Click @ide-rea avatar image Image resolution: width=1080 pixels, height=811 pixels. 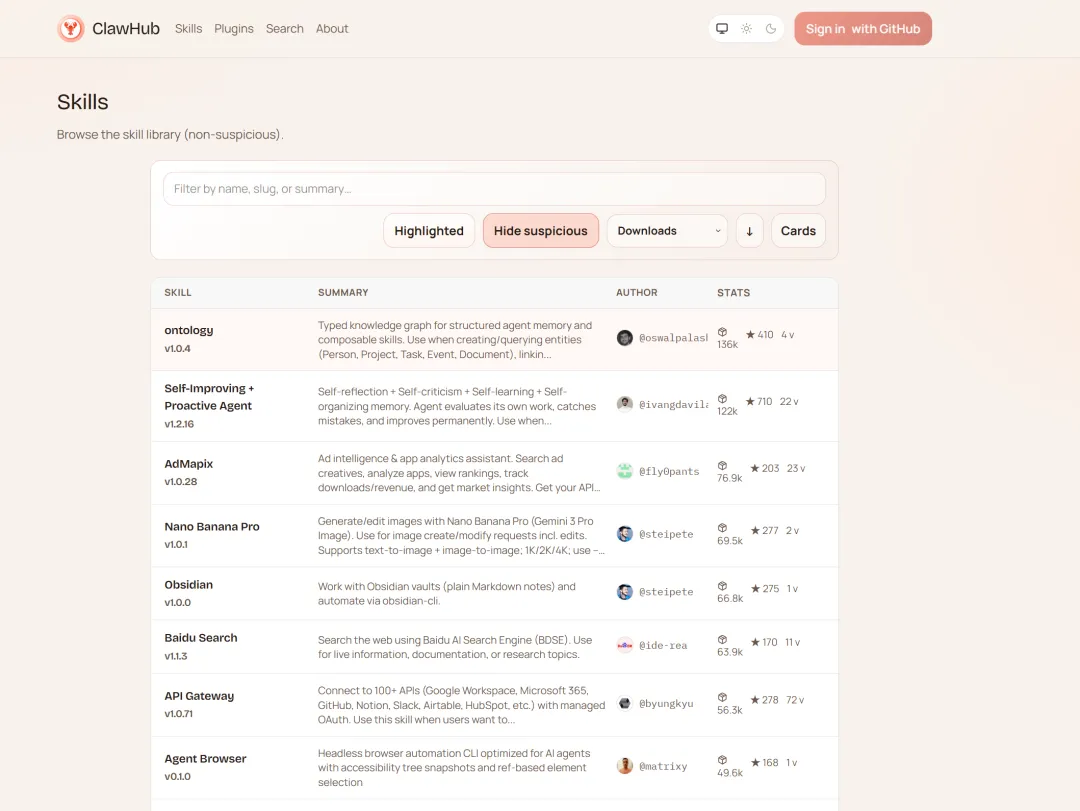(x=625, y=646)
